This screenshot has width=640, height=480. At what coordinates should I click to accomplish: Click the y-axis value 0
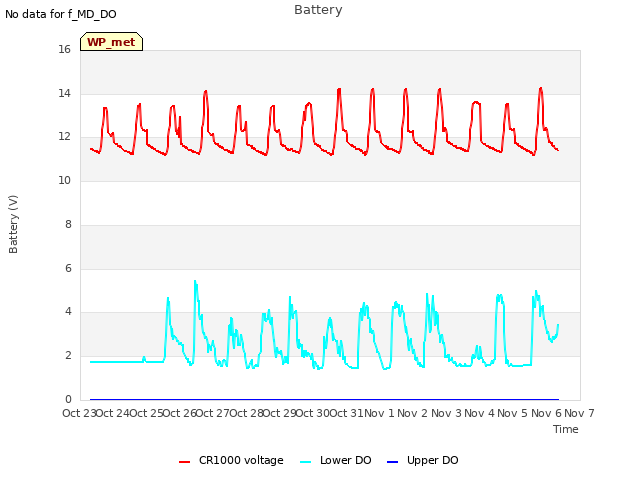tap(68, 399)
